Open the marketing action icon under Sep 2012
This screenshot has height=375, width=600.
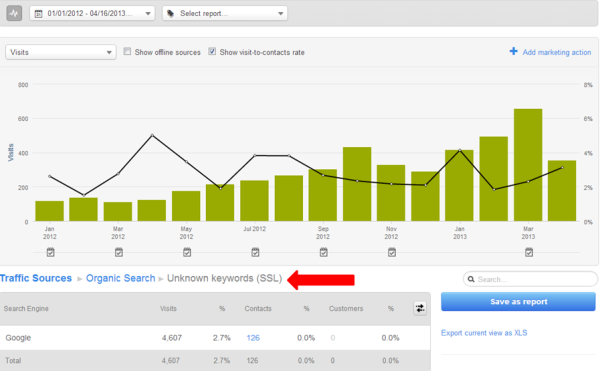pyautogui.click(x=323, y=252)
